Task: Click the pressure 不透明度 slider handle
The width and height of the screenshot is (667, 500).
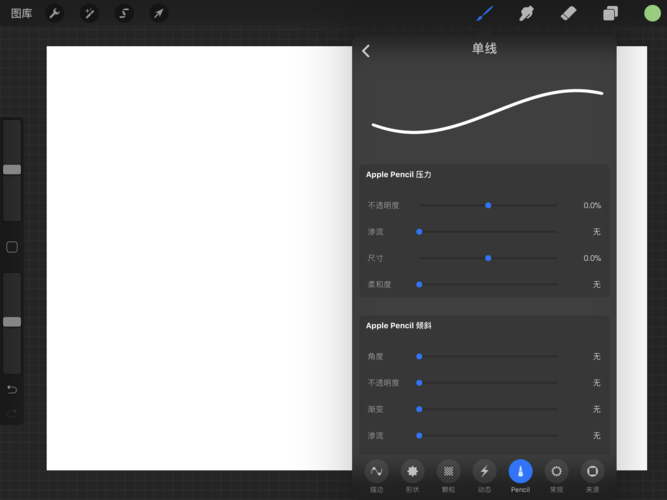Action: click(x=488, y=206)
